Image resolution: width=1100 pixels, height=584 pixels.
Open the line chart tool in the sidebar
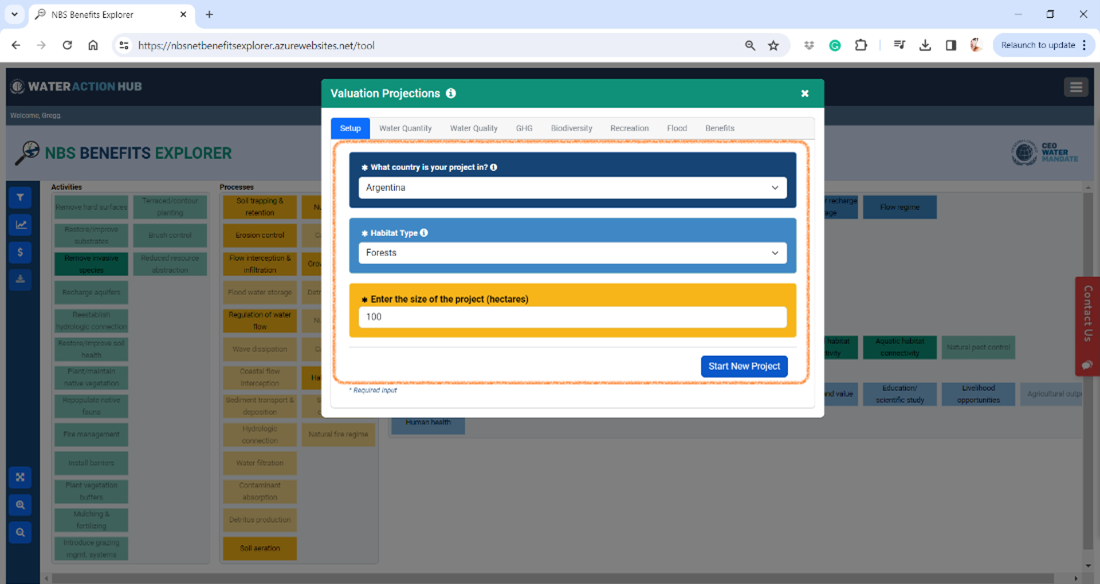(x=20, y=225)
